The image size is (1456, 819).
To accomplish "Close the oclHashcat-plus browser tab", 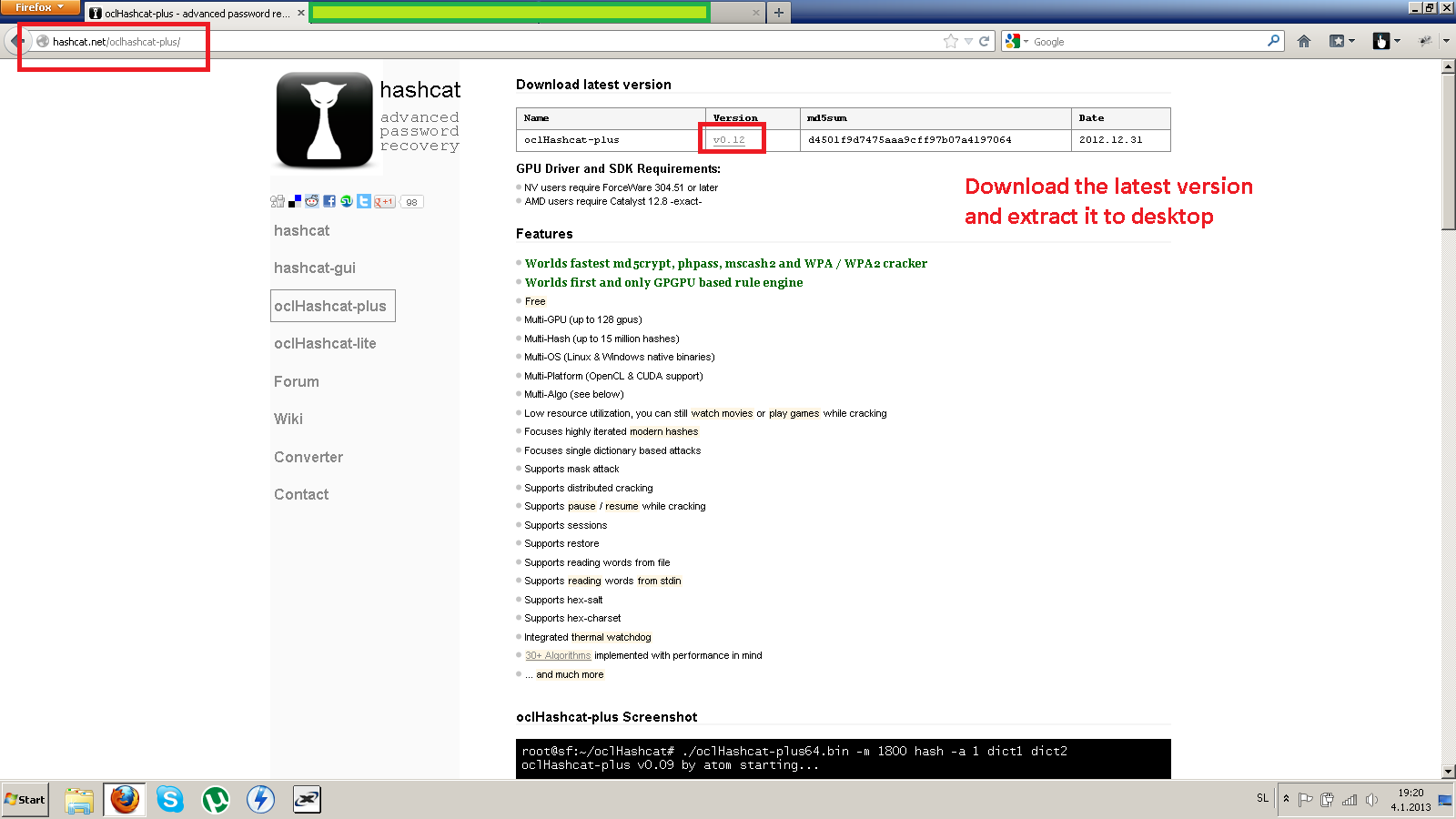I will coord(300,13).
